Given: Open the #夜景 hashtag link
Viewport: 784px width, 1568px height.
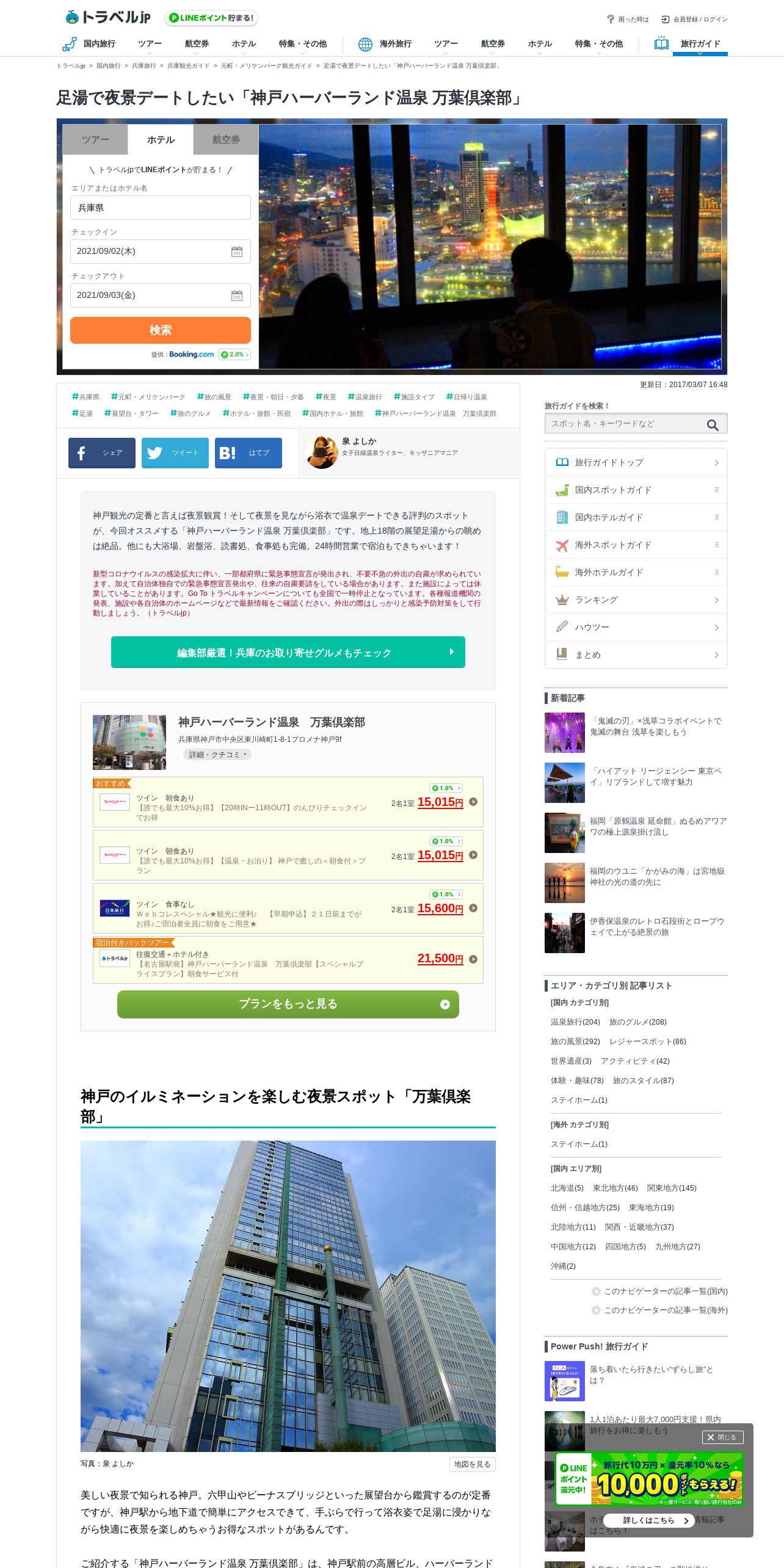Looking at the screenshot, I should coord(326,397).
